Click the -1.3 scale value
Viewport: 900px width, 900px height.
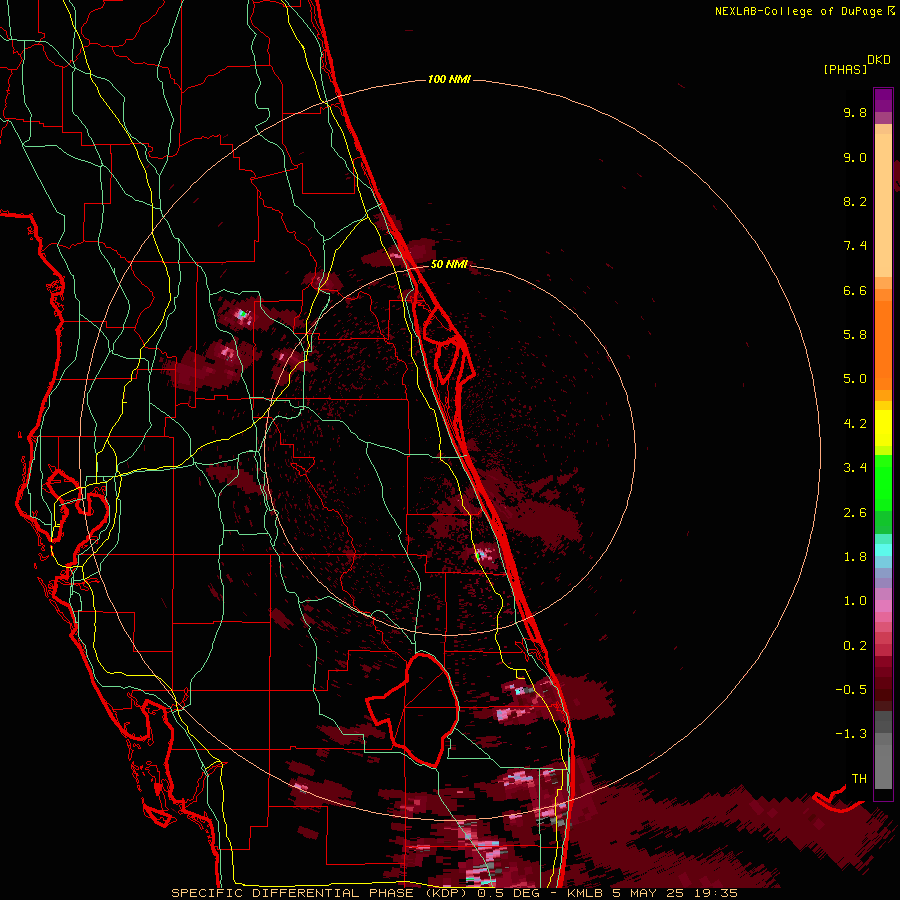(851, 734)
